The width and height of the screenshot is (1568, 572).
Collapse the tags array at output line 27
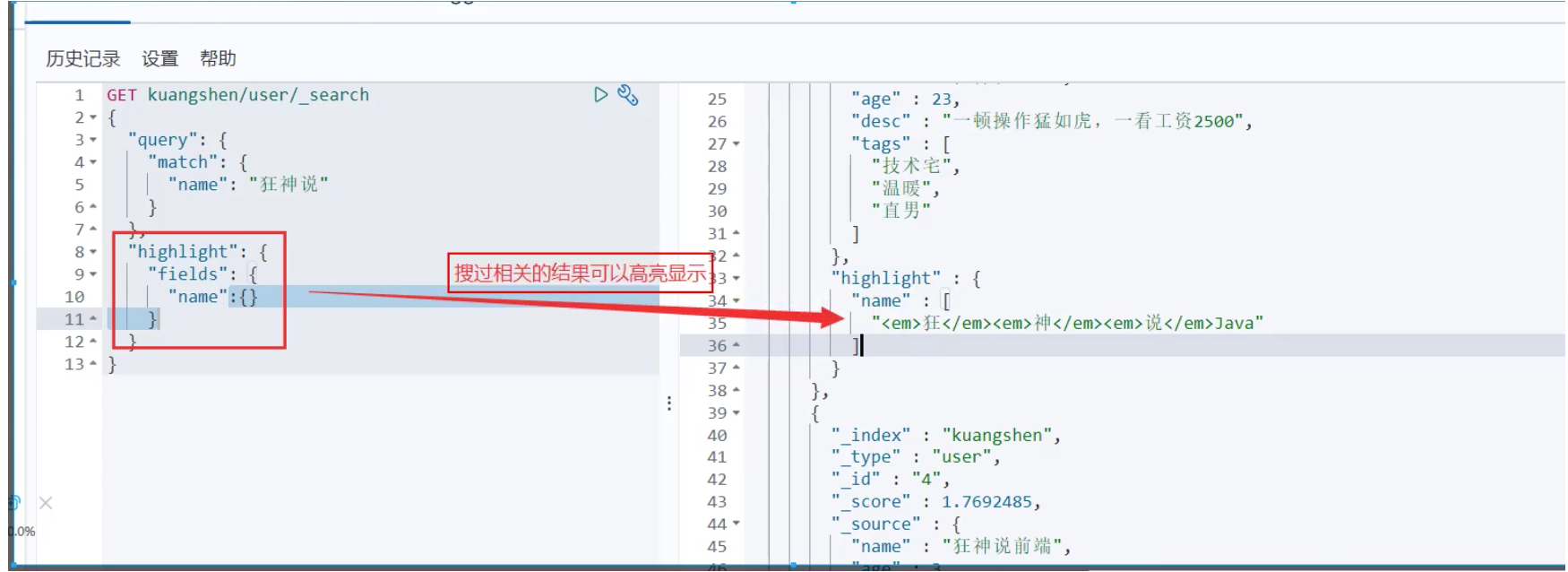pyautogui.click(x=737, y=143)
